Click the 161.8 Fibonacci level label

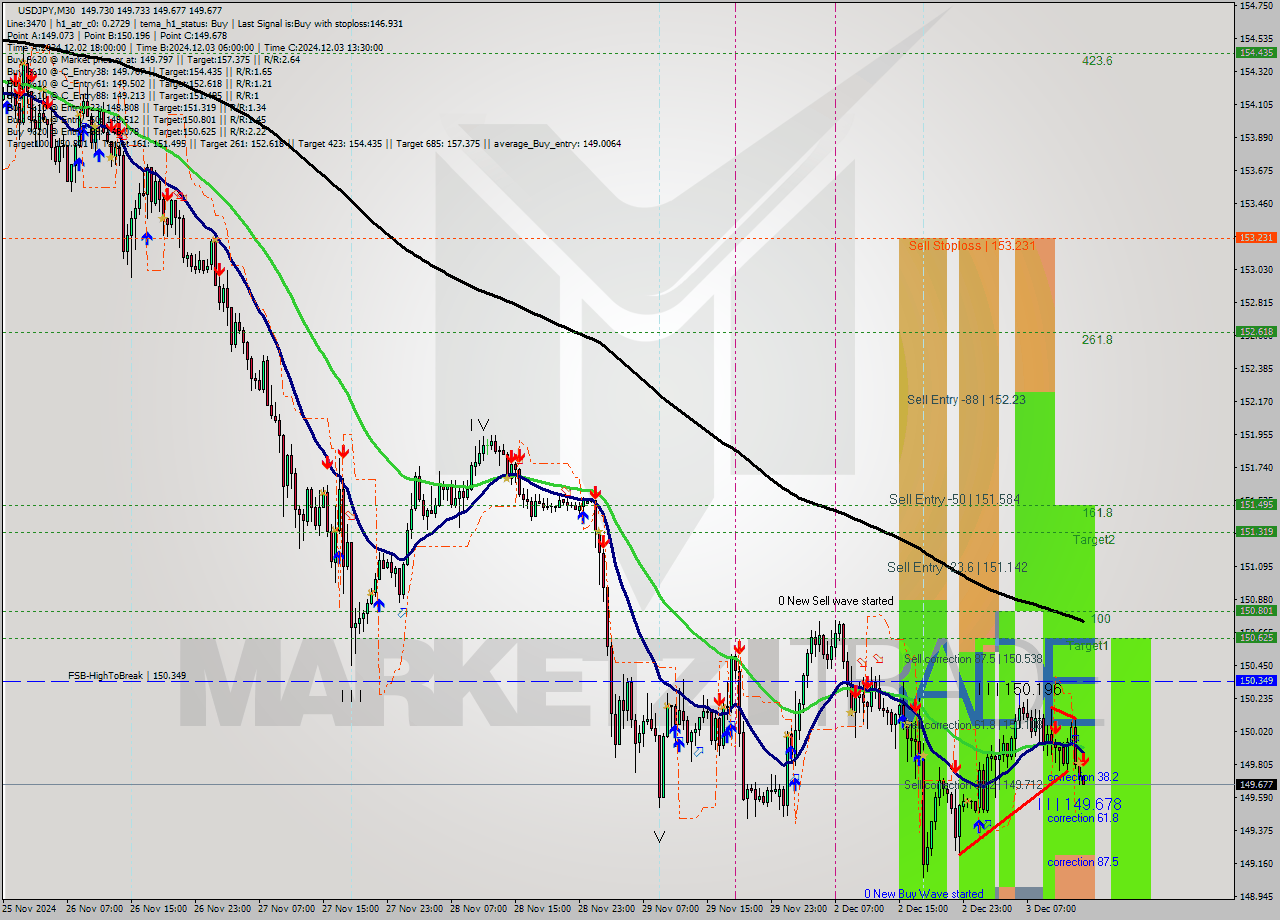click(x=1097, y=512)
